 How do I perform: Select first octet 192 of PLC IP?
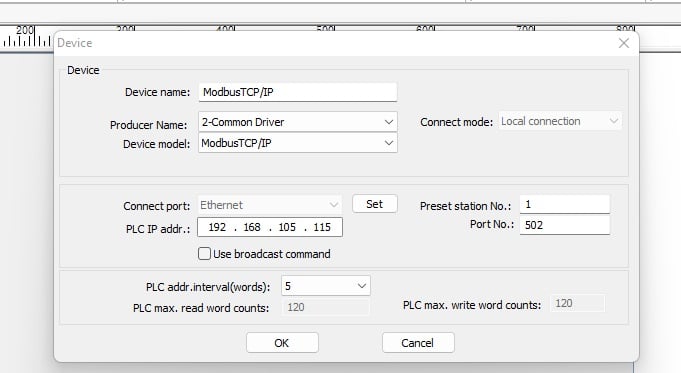[217, 227]
